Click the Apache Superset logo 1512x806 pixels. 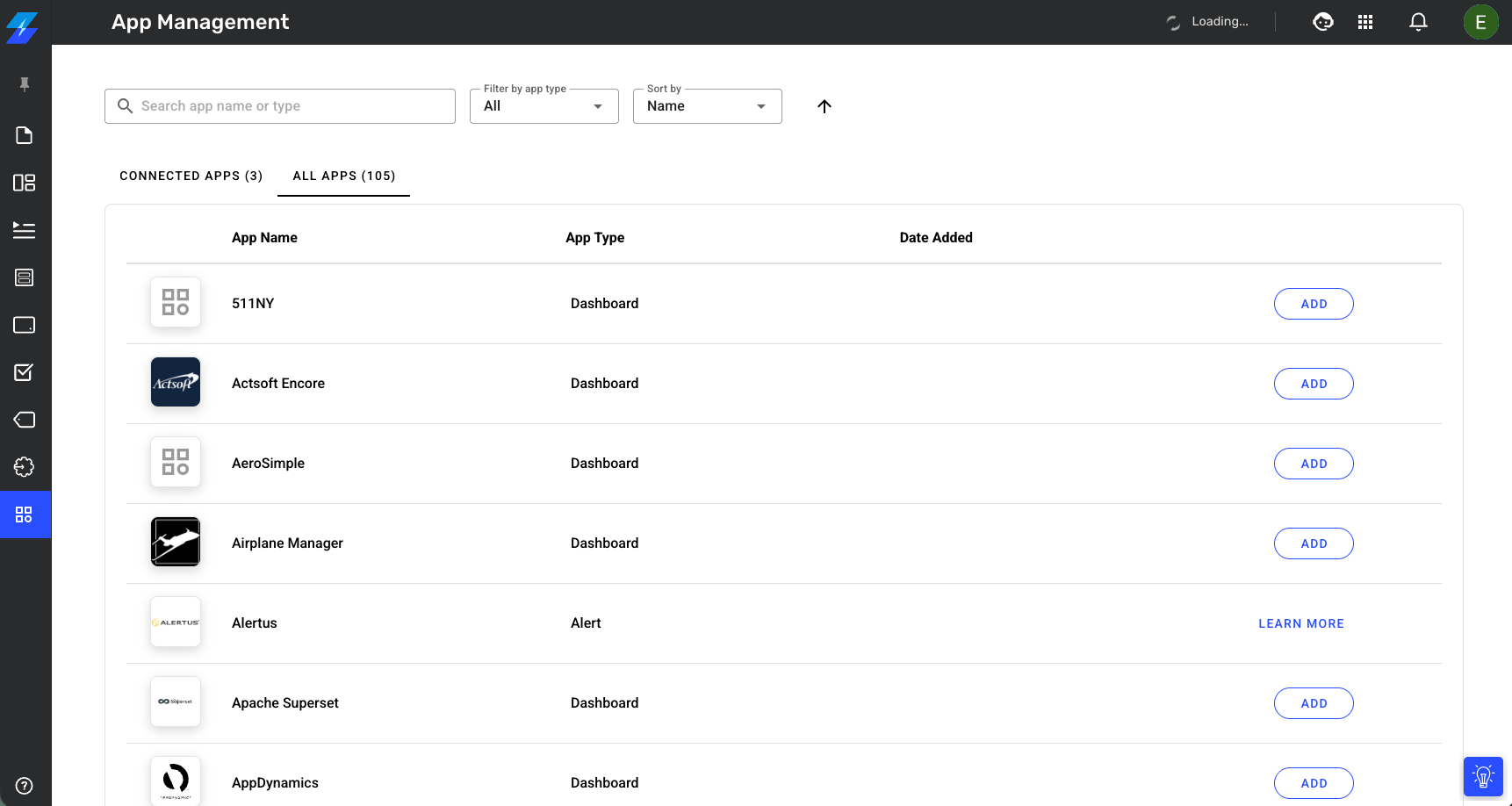tap(176, 702)
